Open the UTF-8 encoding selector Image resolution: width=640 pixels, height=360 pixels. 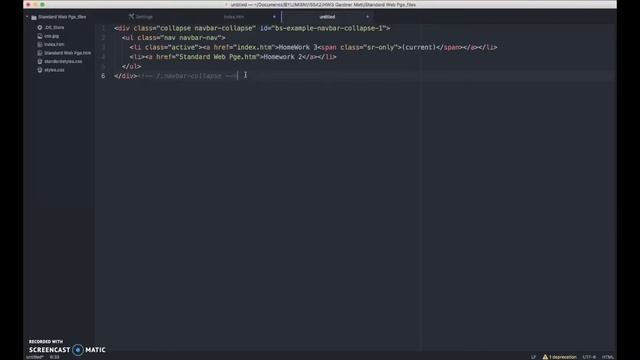click(x=589, y=357)
